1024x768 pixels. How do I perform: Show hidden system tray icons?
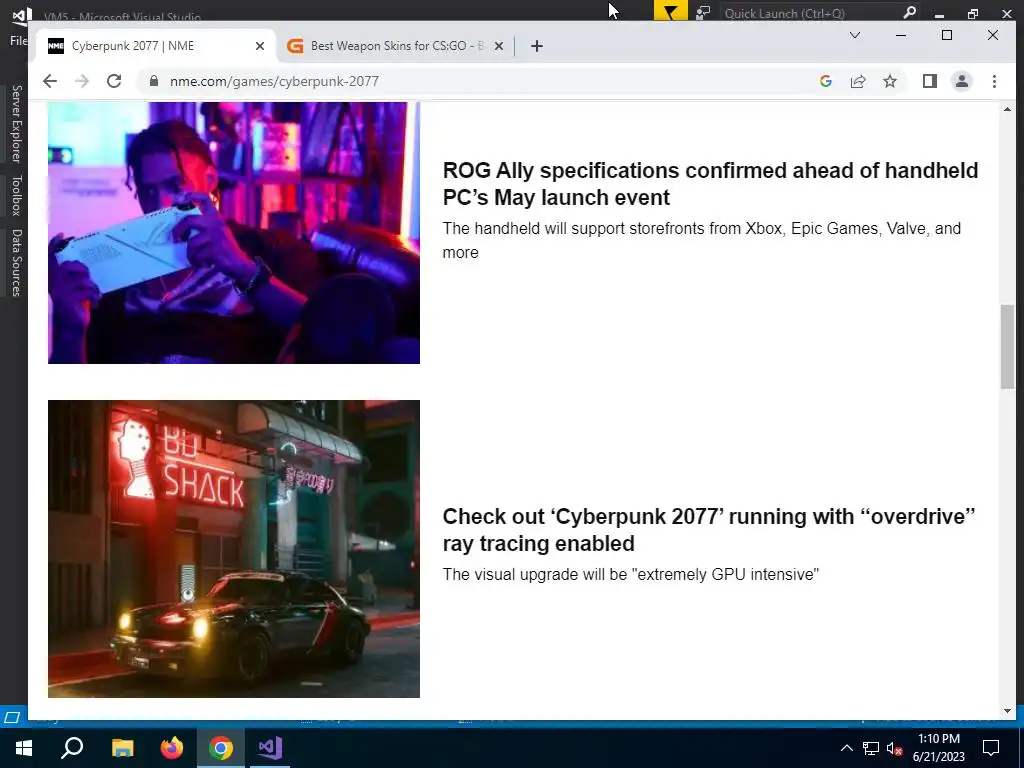pos(846,748)
